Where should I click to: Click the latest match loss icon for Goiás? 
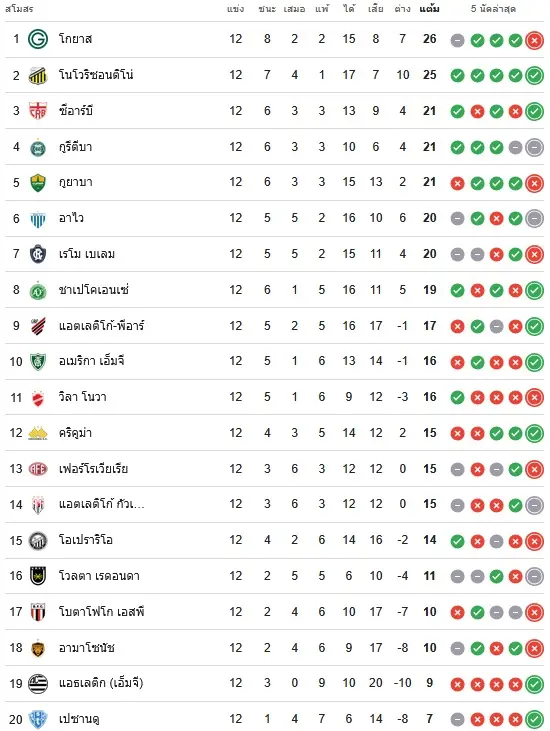point(534,41)
